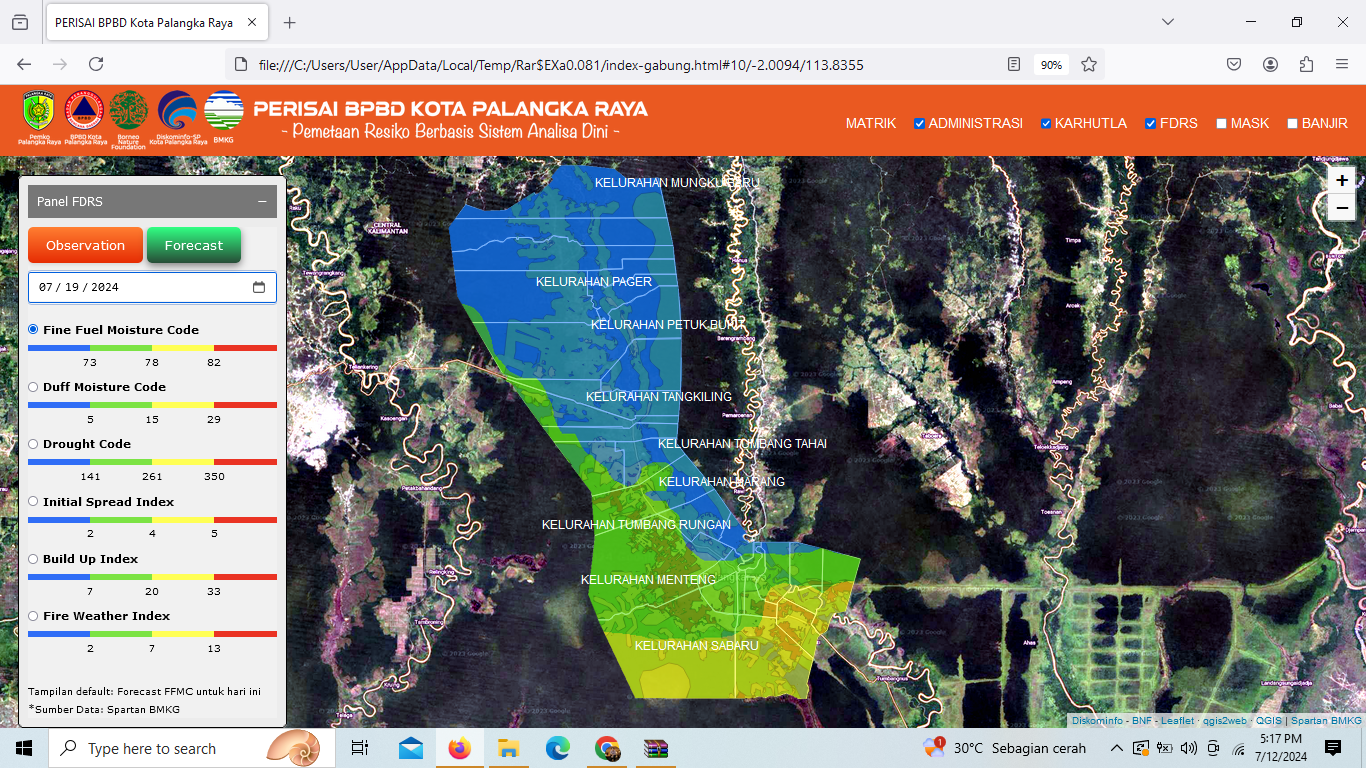The image size is (1366, 768).
Task: Open the calendar date picker icon
Action: [259, 287]
